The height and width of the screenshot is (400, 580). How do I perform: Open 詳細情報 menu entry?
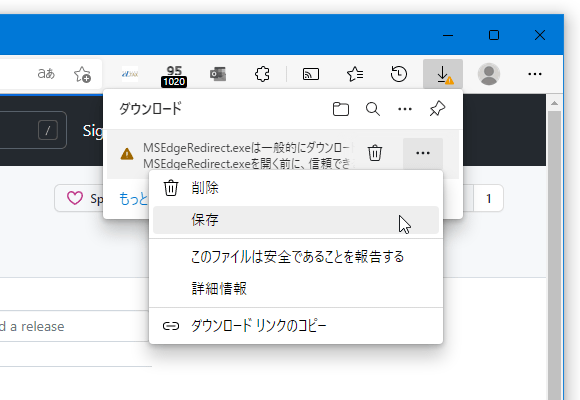[x=296, y=289]
